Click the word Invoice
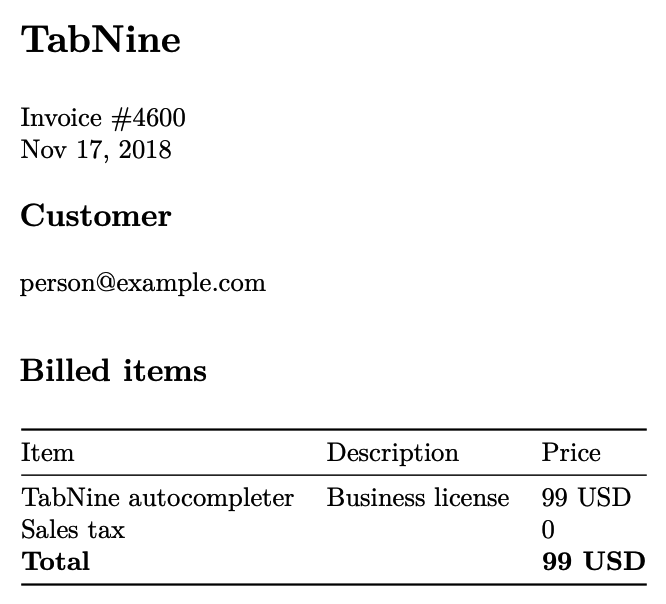 [61, 118]
